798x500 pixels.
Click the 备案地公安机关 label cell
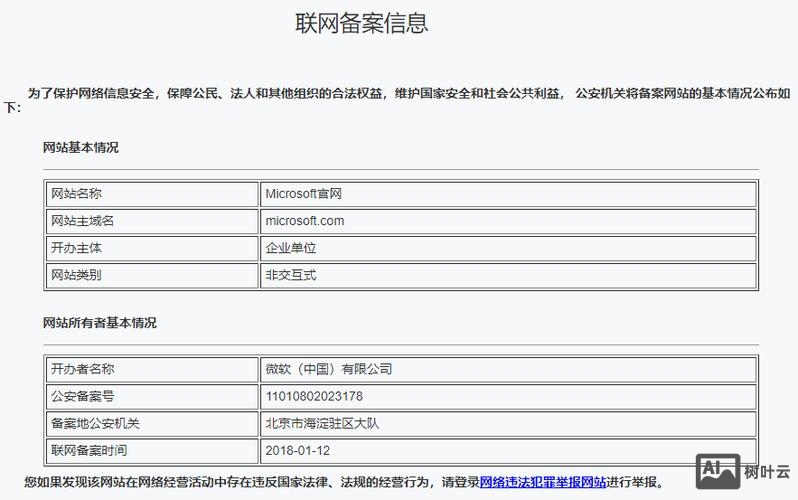pos(152,423)
